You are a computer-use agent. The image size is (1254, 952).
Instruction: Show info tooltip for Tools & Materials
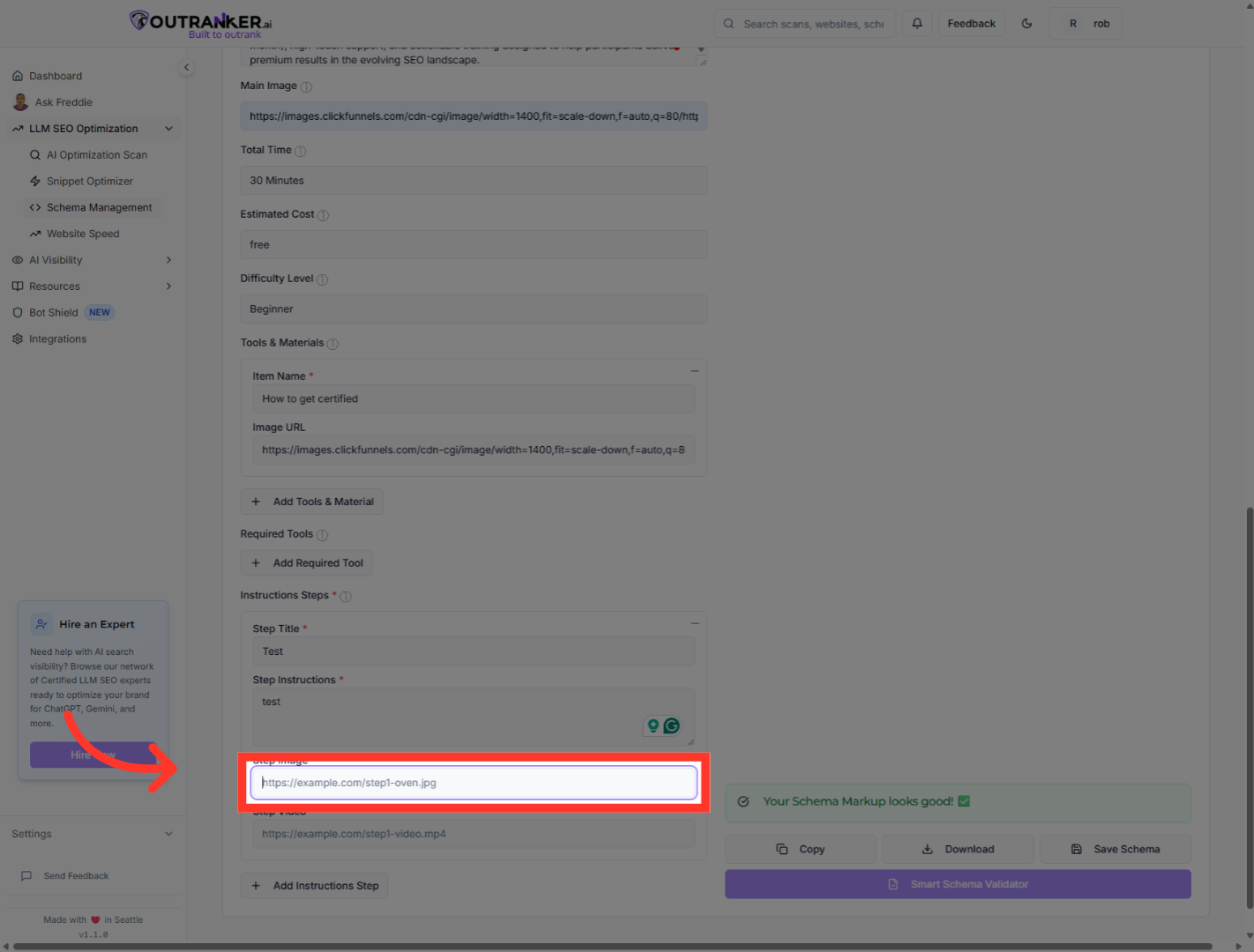tap(332, 344)
